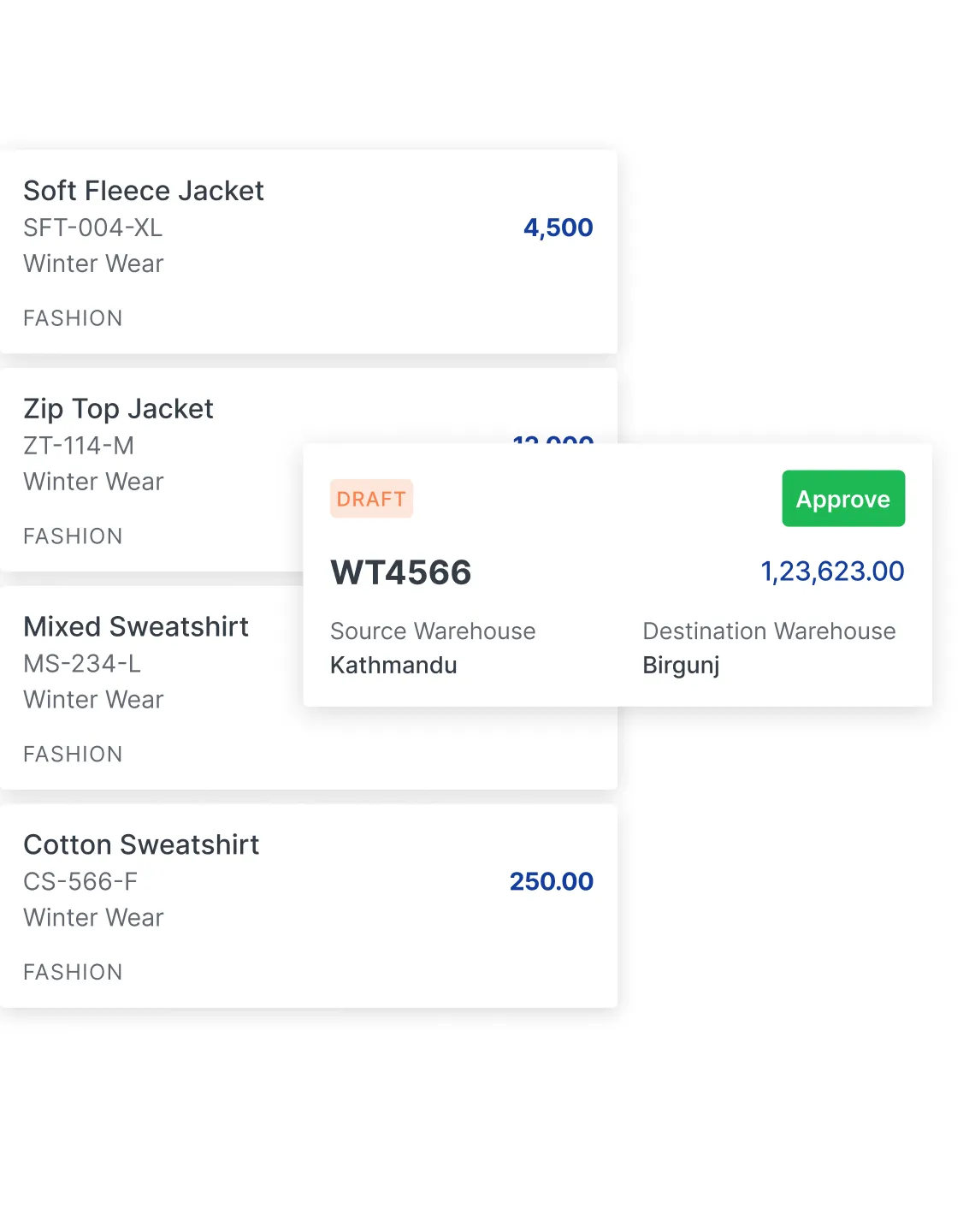Image resolution: width=975 pixels, height=1232 pixels.
Task: Click the SFT-004-XL product code
Action: (x=92, y=228)
